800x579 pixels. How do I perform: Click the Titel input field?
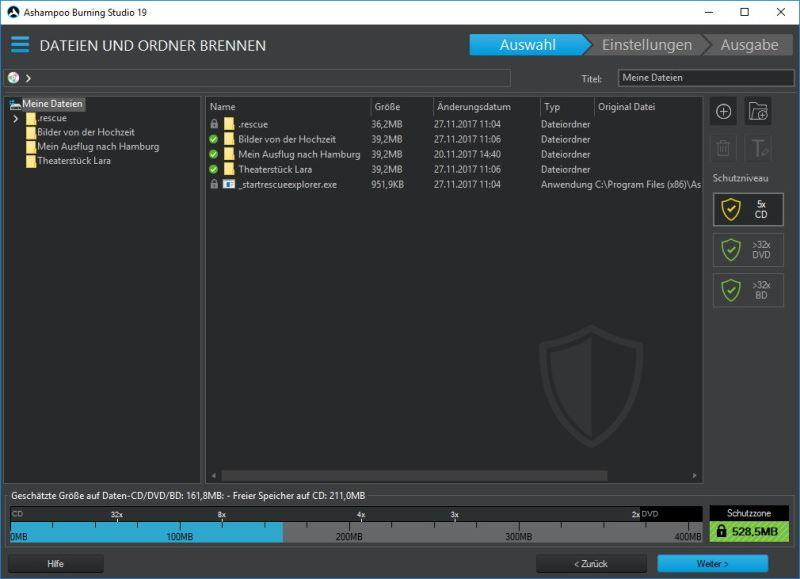(705, 78)
